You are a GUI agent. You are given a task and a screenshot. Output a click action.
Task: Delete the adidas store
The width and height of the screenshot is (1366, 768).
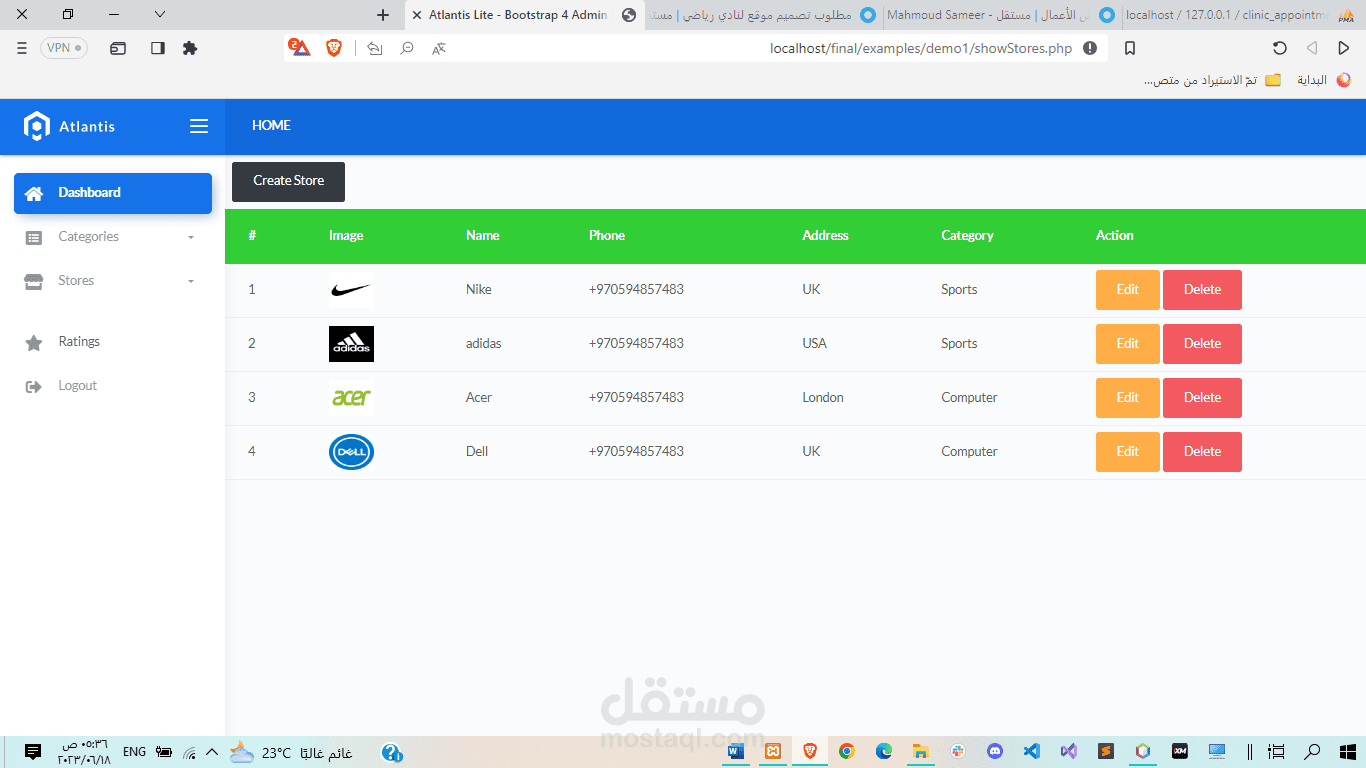click(1202, 344)
